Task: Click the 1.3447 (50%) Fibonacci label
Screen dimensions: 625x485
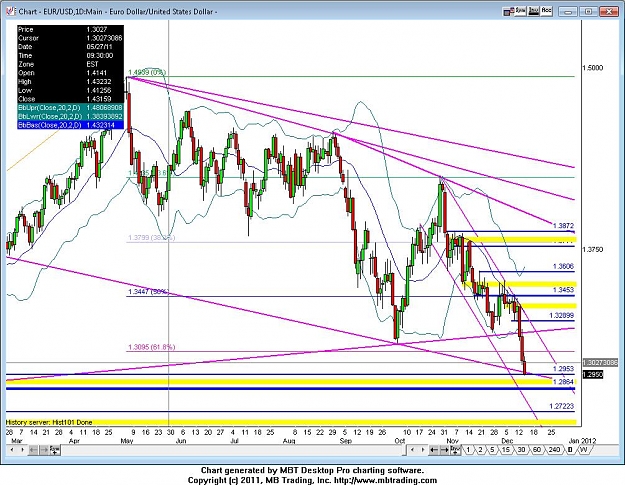Action: [x=148, y=292]
